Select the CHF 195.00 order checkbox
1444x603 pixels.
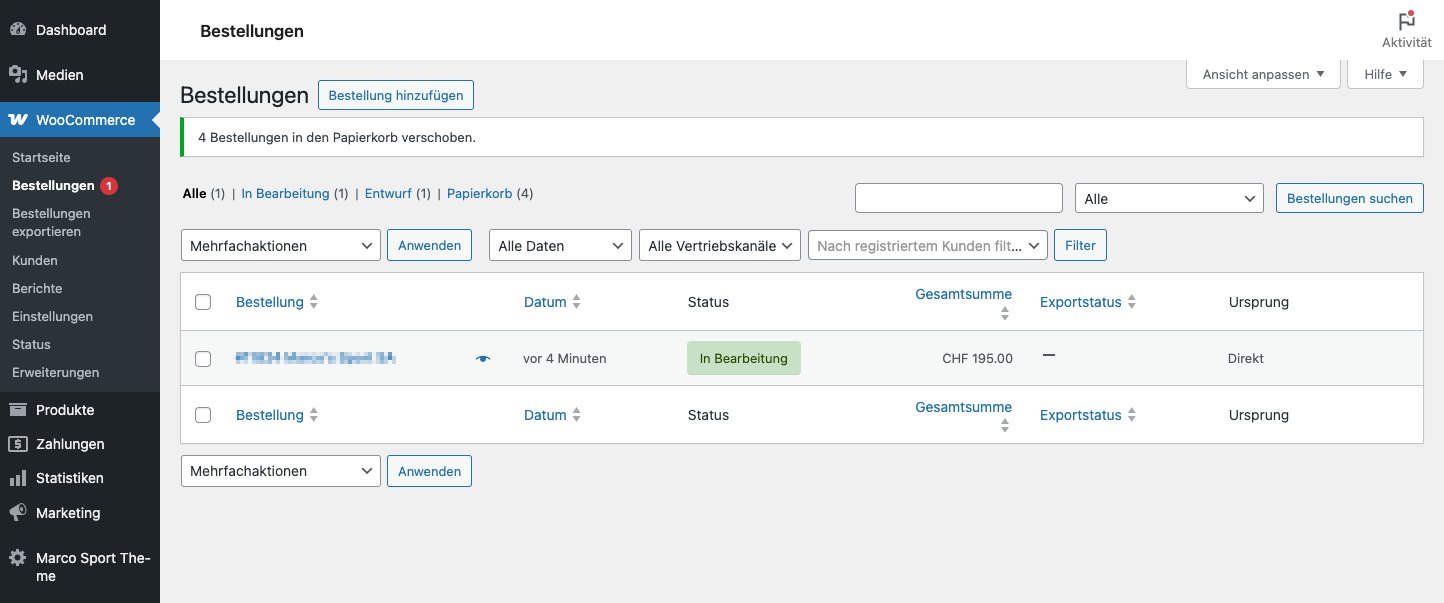(x=203, y=359)
